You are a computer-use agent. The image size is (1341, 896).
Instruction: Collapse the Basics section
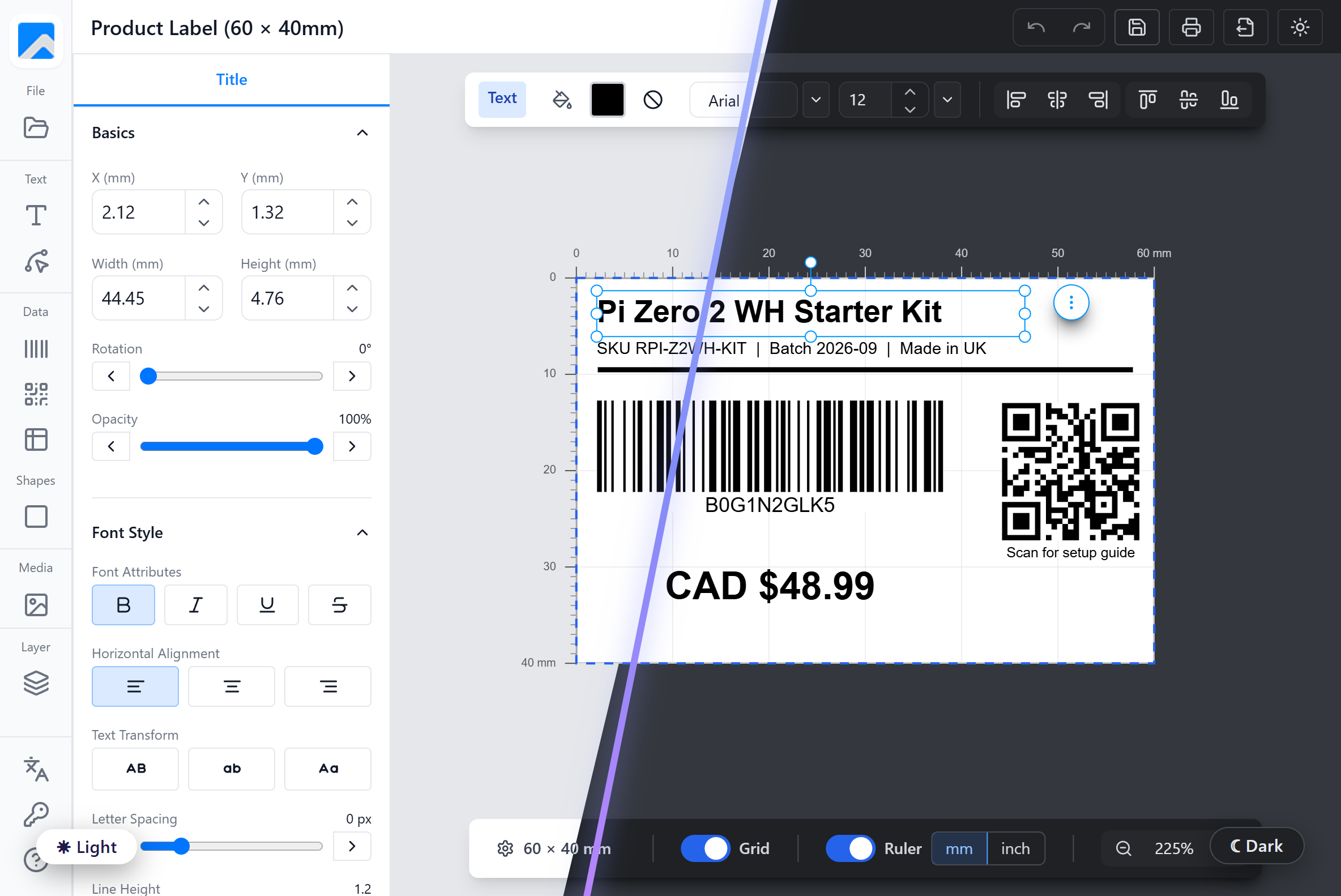pos(362,133)
